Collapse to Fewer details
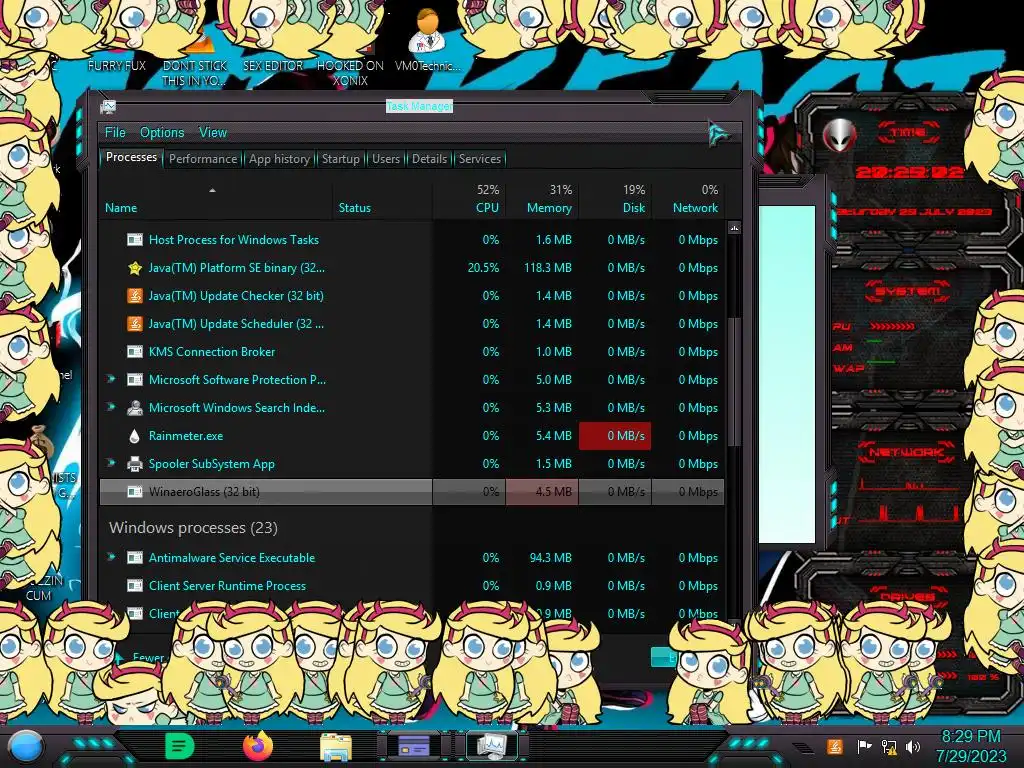This screenshot has width=1024, height=768. point(140,657)
